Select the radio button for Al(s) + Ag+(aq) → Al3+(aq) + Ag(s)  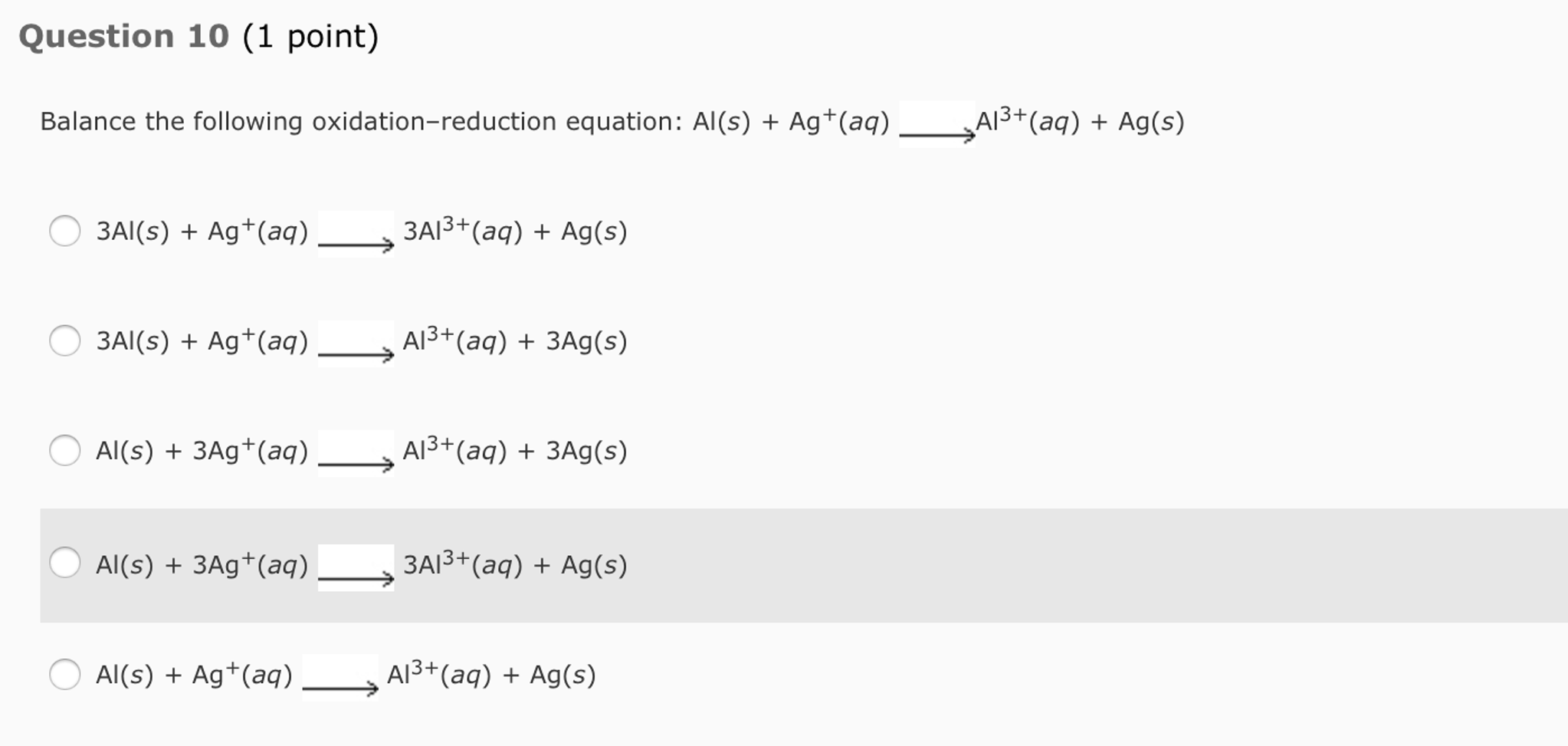pyautogui.click(x=66, y=674)
